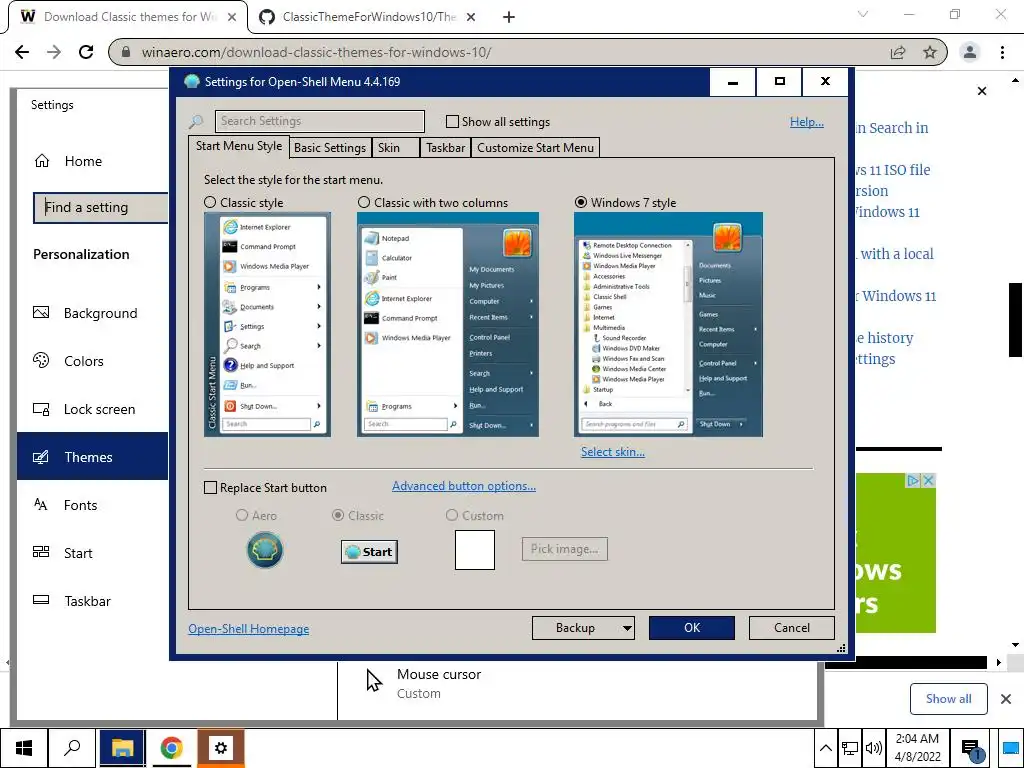Click the custom start button image box

(475, 550)
